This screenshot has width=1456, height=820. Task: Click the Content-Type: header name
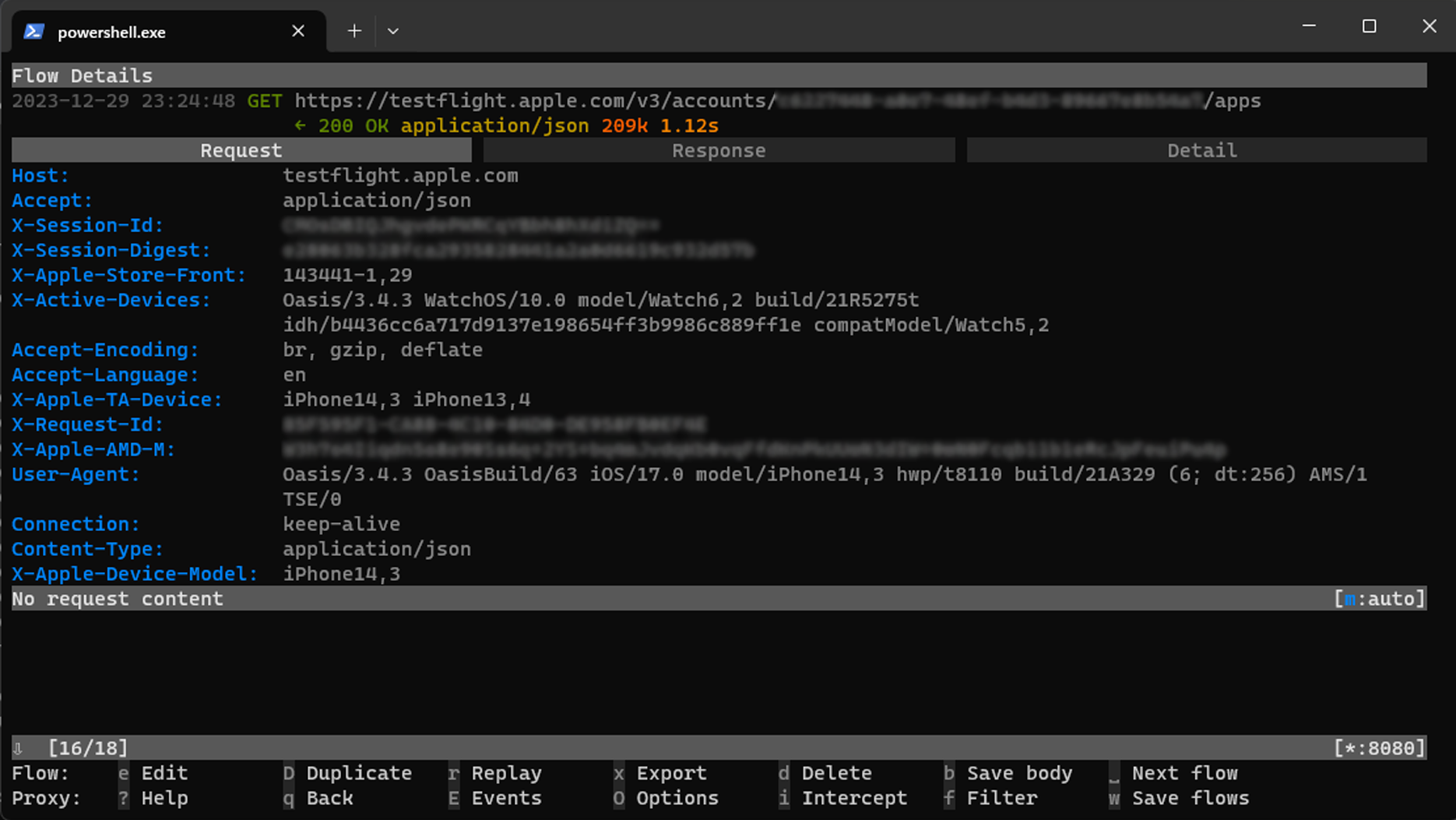coord(88,549)
